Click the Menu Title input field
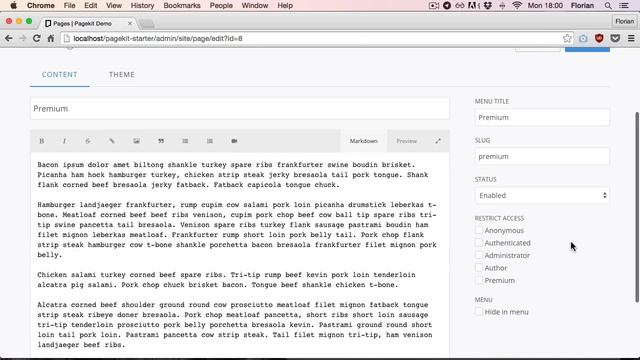 542,118
